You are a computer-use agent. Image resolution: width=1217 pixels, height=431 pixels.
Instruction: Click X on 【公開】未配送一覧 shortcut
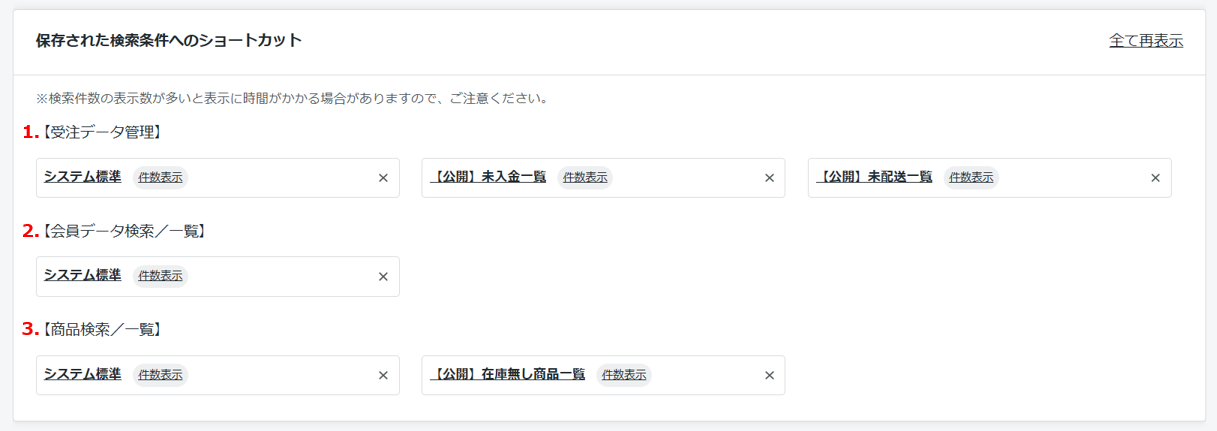pyautogui.click(x=1155, y=178)
